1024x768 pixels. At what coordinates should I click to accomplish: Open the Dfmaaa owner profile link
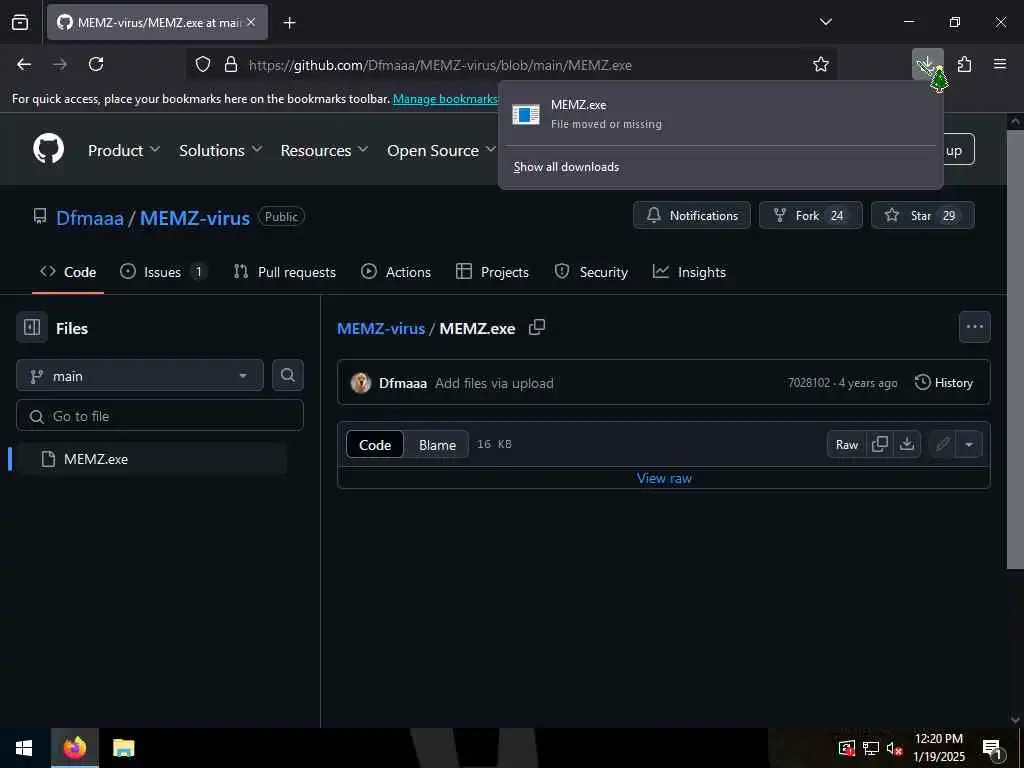tap(89, 218)
